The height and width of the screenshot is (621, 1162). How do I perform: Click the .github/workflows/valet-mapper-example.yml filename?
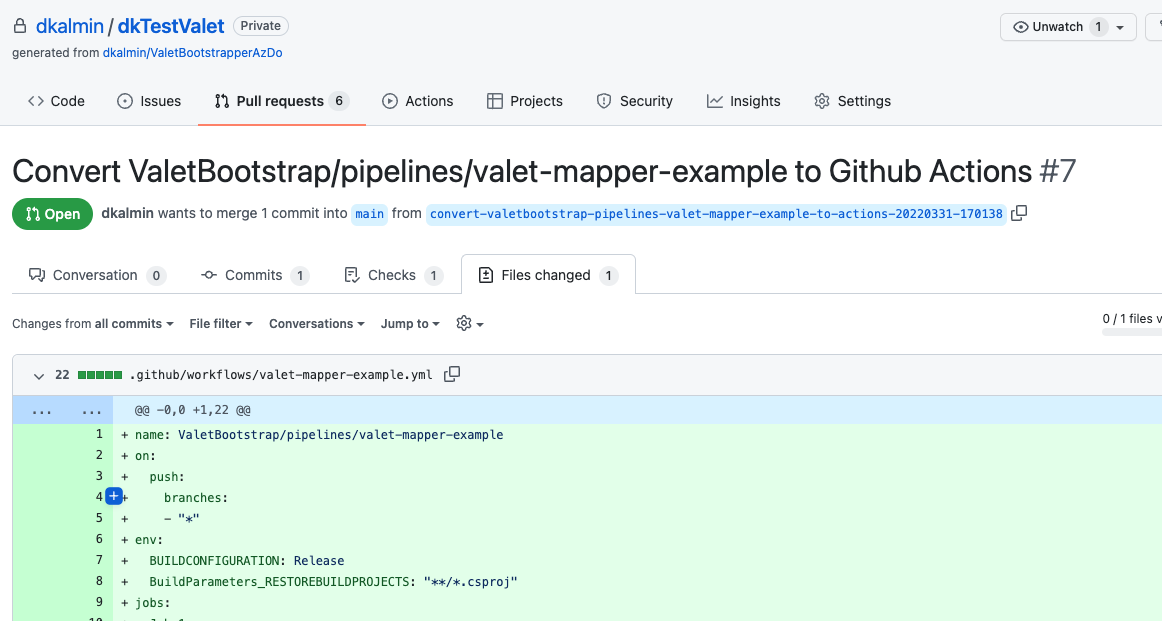(x=281, y=375)
